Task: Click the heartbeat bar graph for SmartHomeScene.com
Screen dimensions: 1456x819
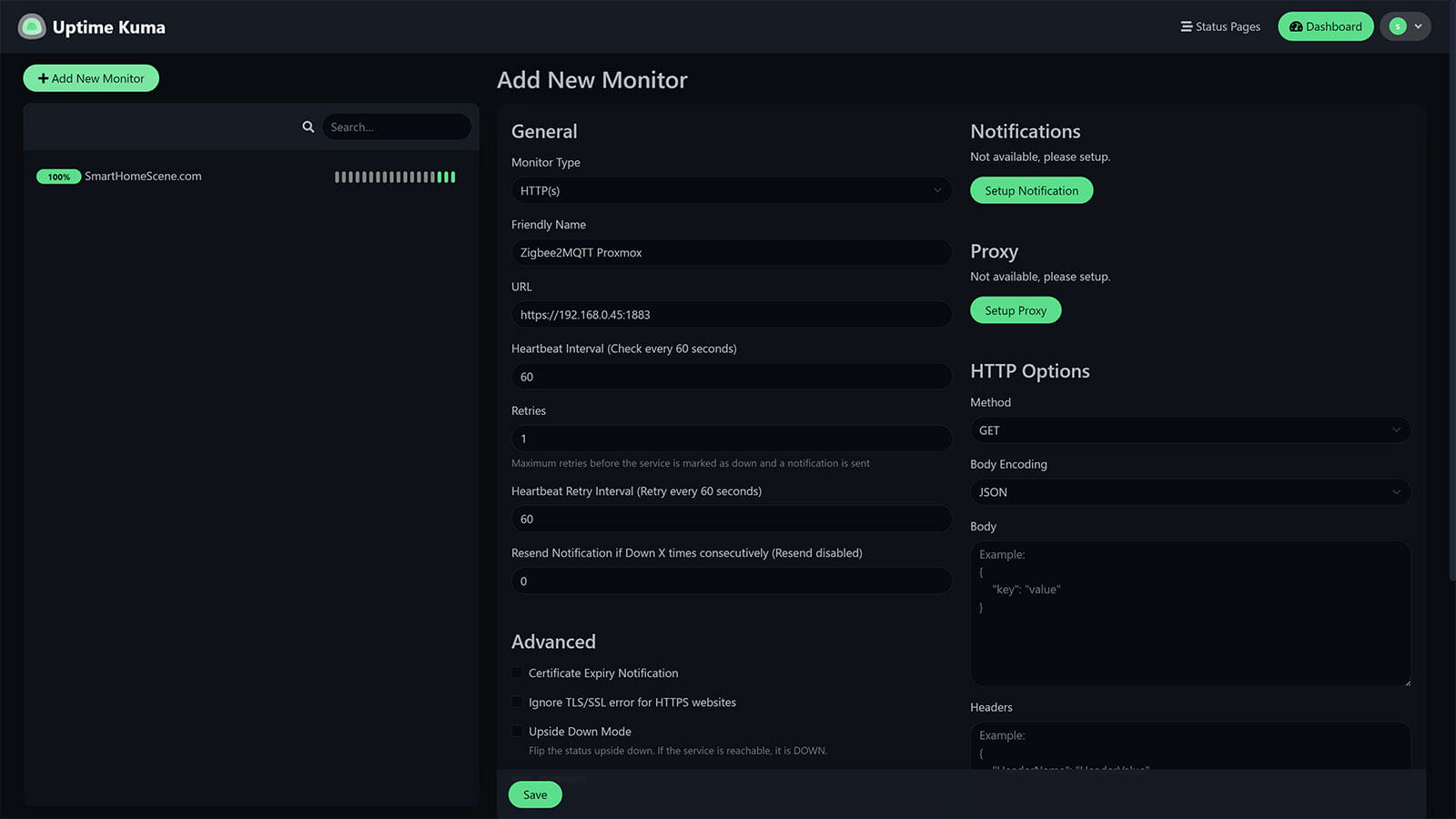Action: [394, 177]
